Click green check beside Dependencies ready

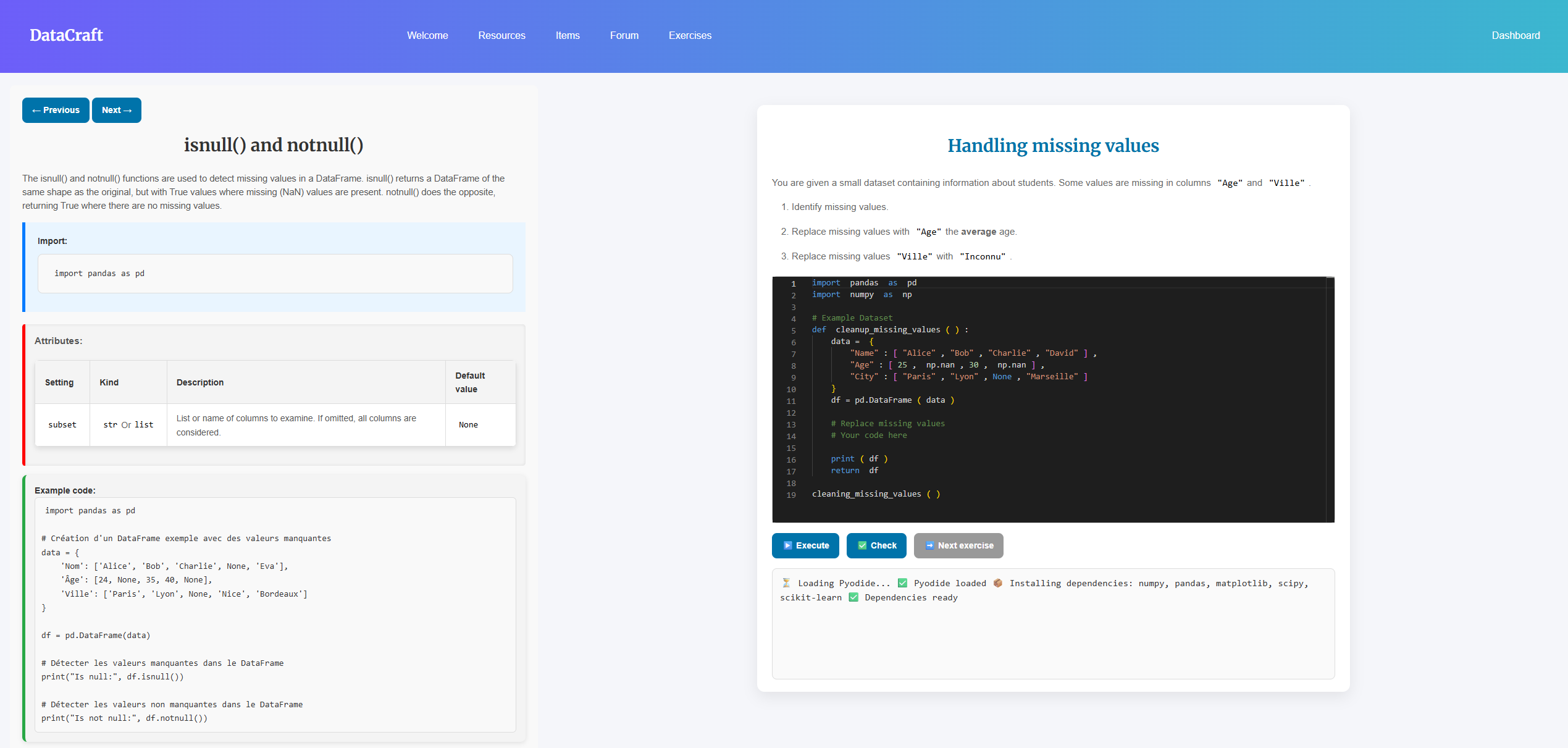[853, 597]
